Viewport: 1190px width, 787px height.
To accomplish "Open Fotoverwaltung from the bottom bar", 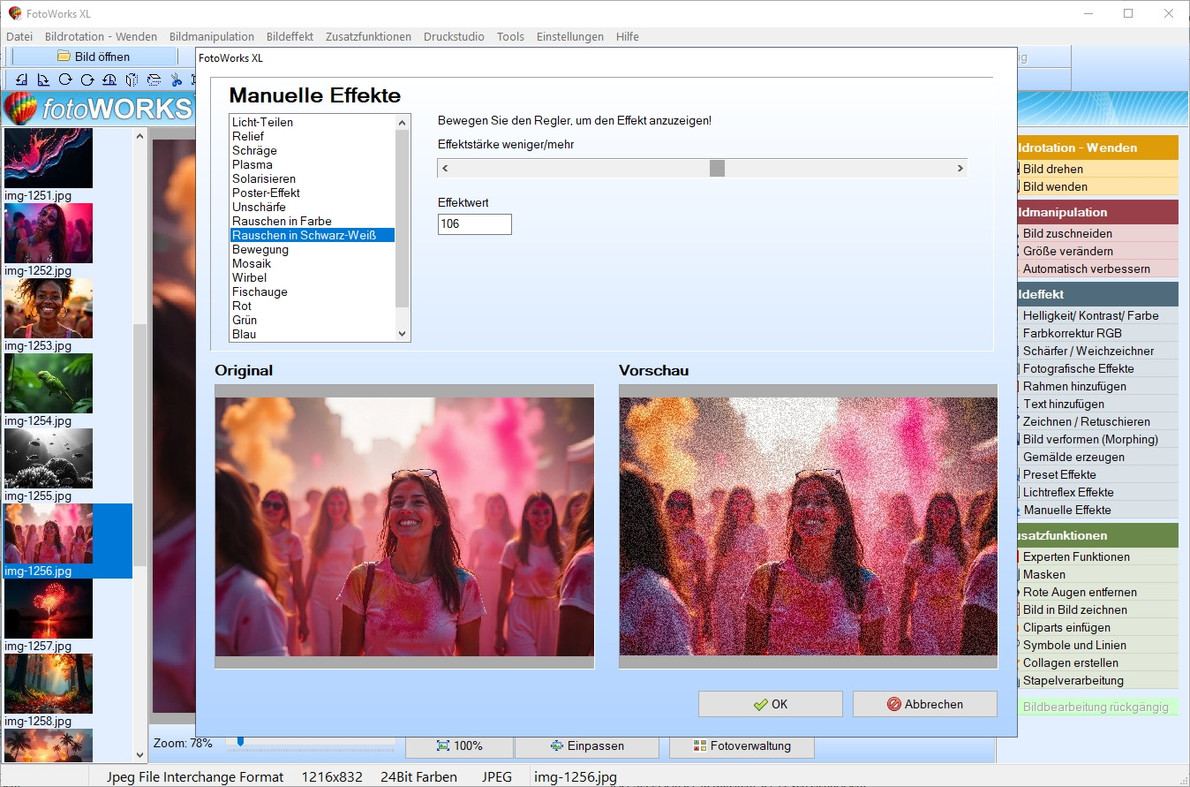I will pyautogui.click(x=742, y=746).
